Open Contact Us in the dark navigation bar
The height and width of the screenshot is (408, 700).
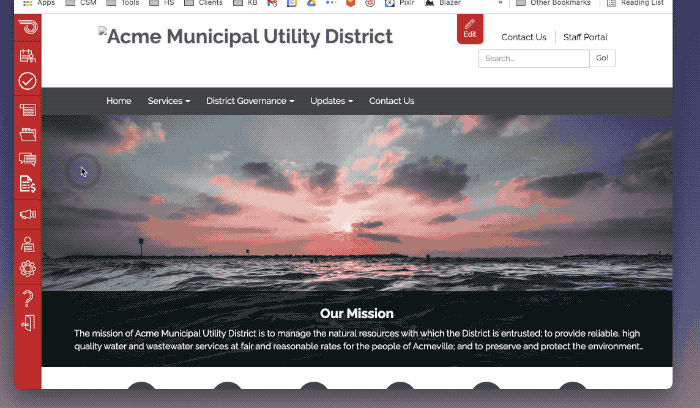point(392,101)
